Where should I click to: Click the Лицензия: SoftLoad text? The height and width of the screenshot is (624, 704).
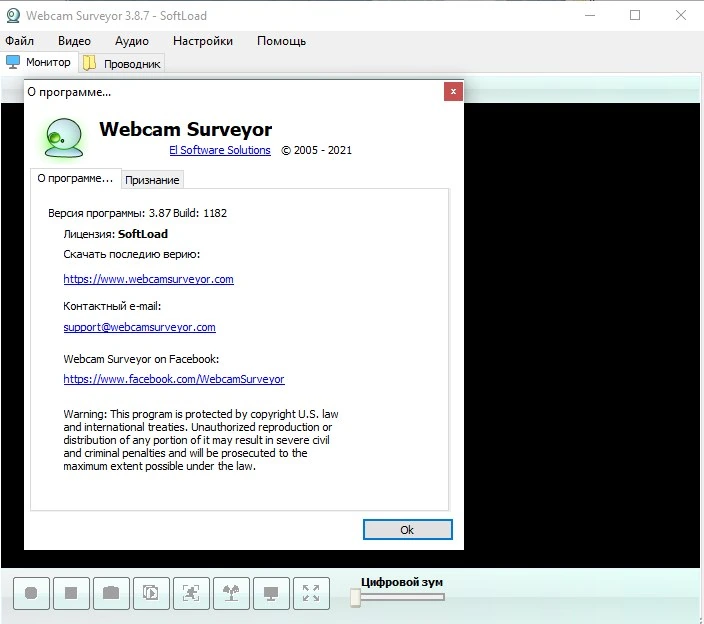click(115, 234)
